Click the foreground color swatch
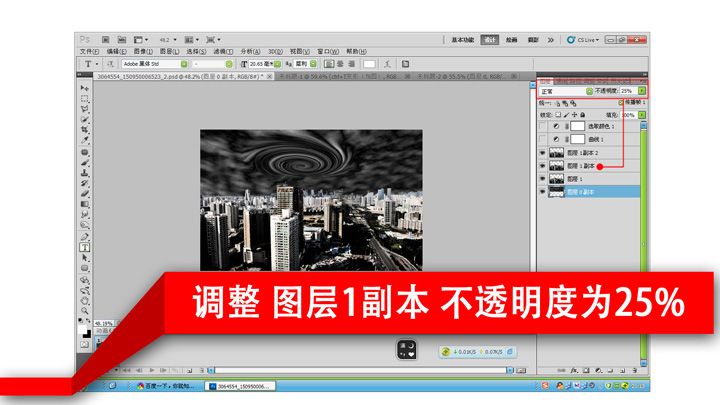Screen dimensions: 720x405 (x=83, y=330)
